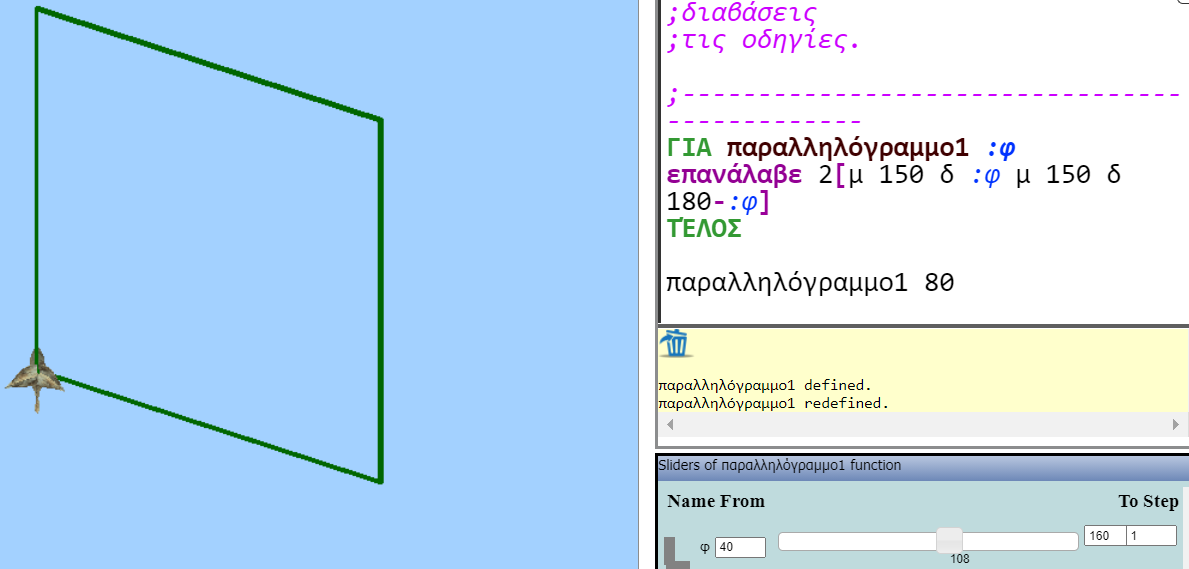The width and height of the screenshot is (1189, 569).
Task: Click the output scrollbar left arrow
Action: pyautogui.click(x=670, y=425)
